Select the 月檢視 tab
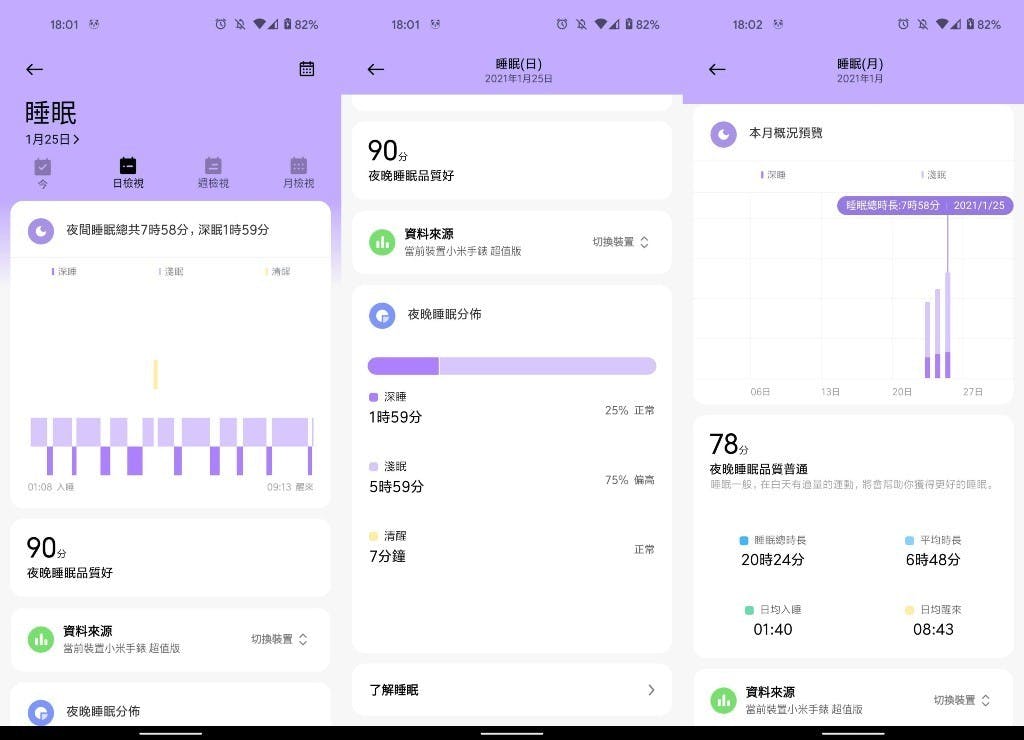This screenshot has height=740, width=1024. tap(298, 174)
